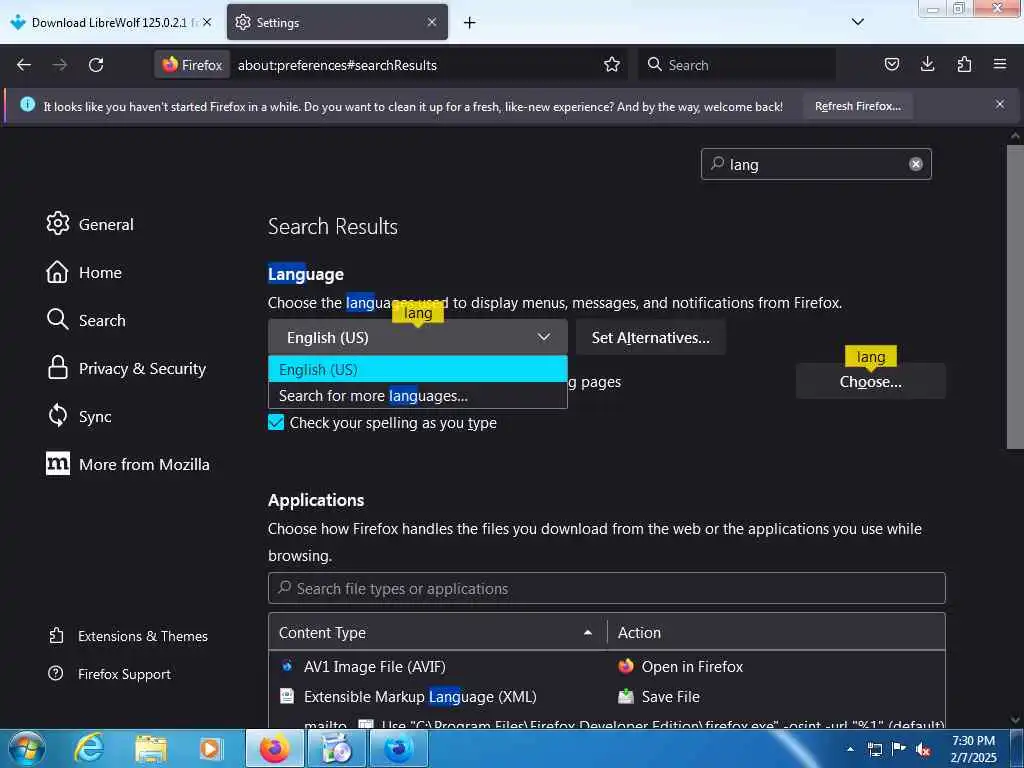Open Windows Media Player from taskbar
The width and height of the screenshot is (1024, 768).
tap(210, 748)
